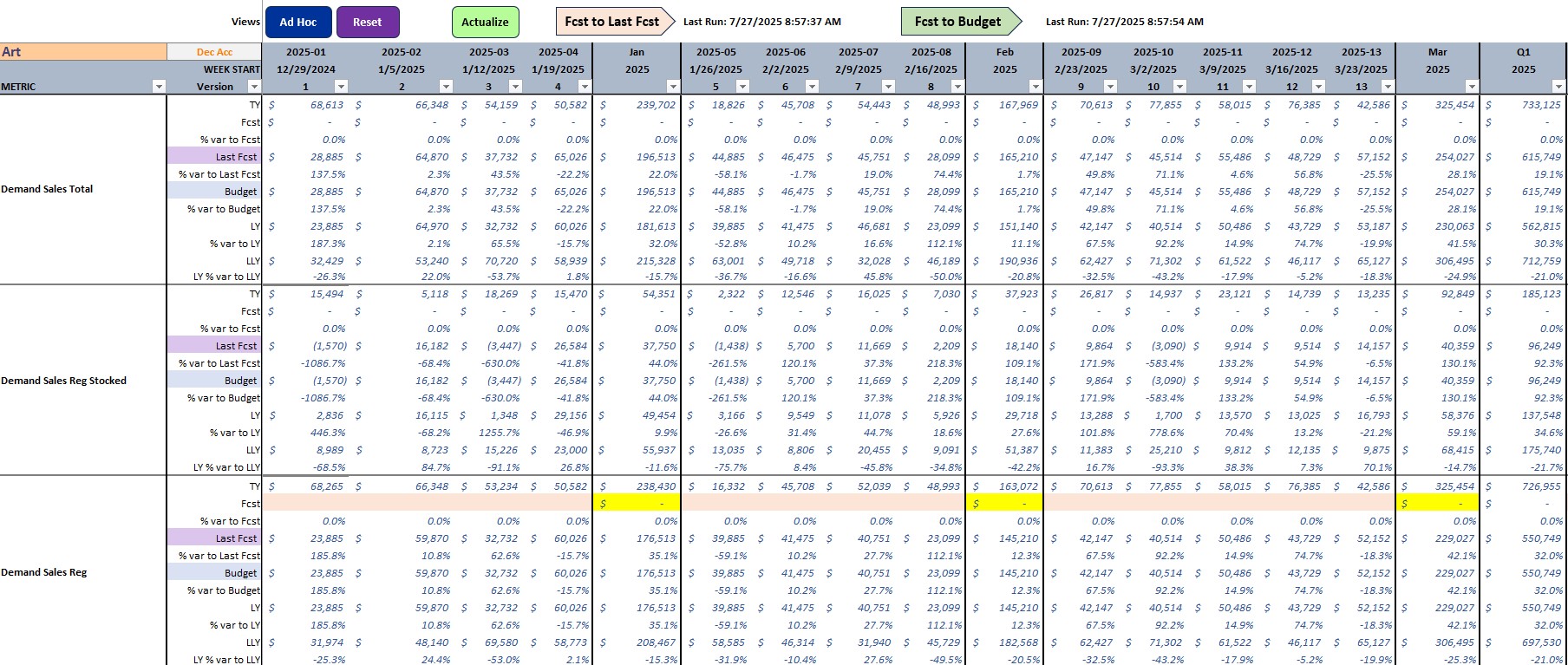Select the Jan total cell 239,702
Screen dimensions: 1568x665
pos(637,105)
